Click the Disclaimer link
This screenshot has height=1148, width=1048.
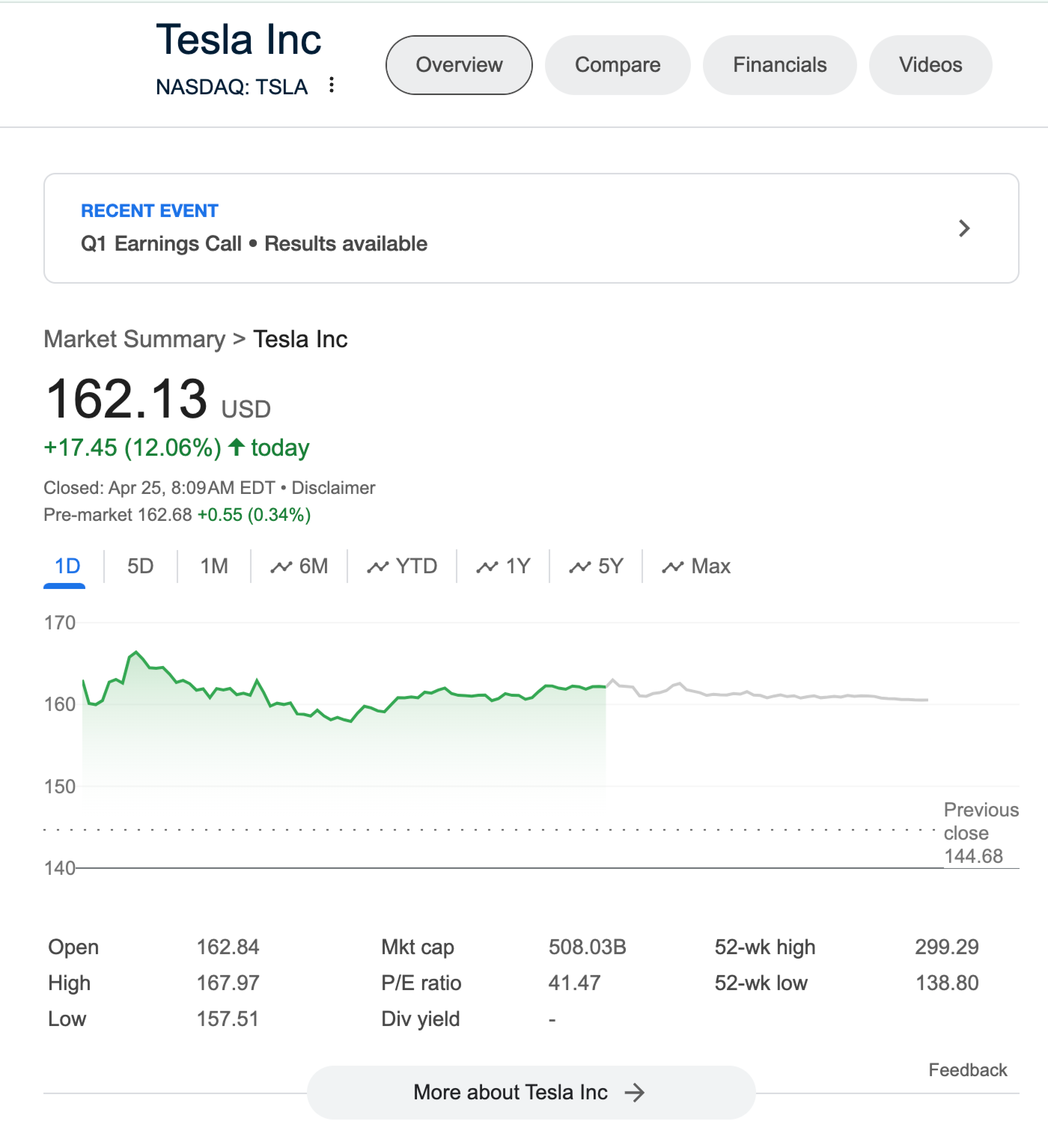click(333, 488)
